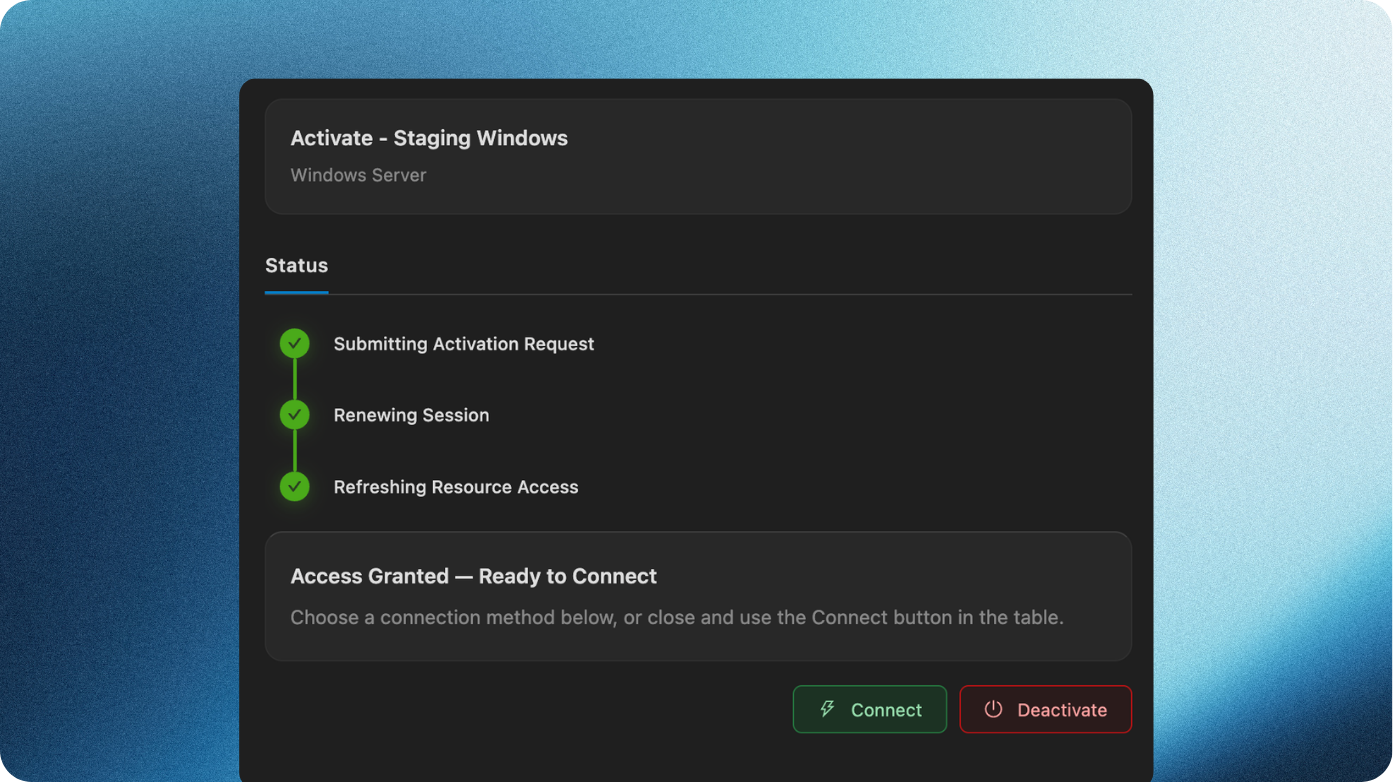This screenshot has width=1393, height=782.
Task: Click the Connect button
Action: (x=869, y=709)
